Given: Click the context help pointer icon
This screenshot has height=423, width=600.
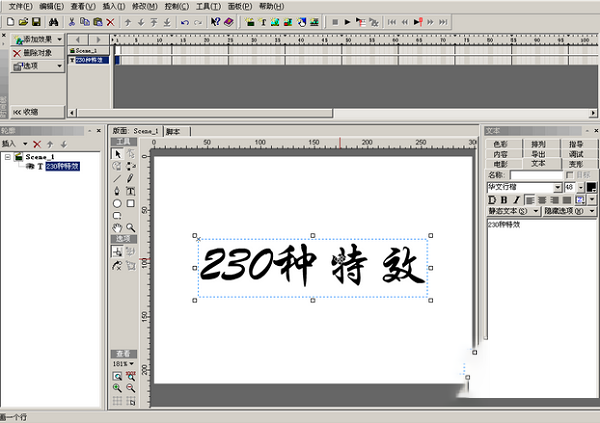Looking at the screenshot, I should (215, 22).
